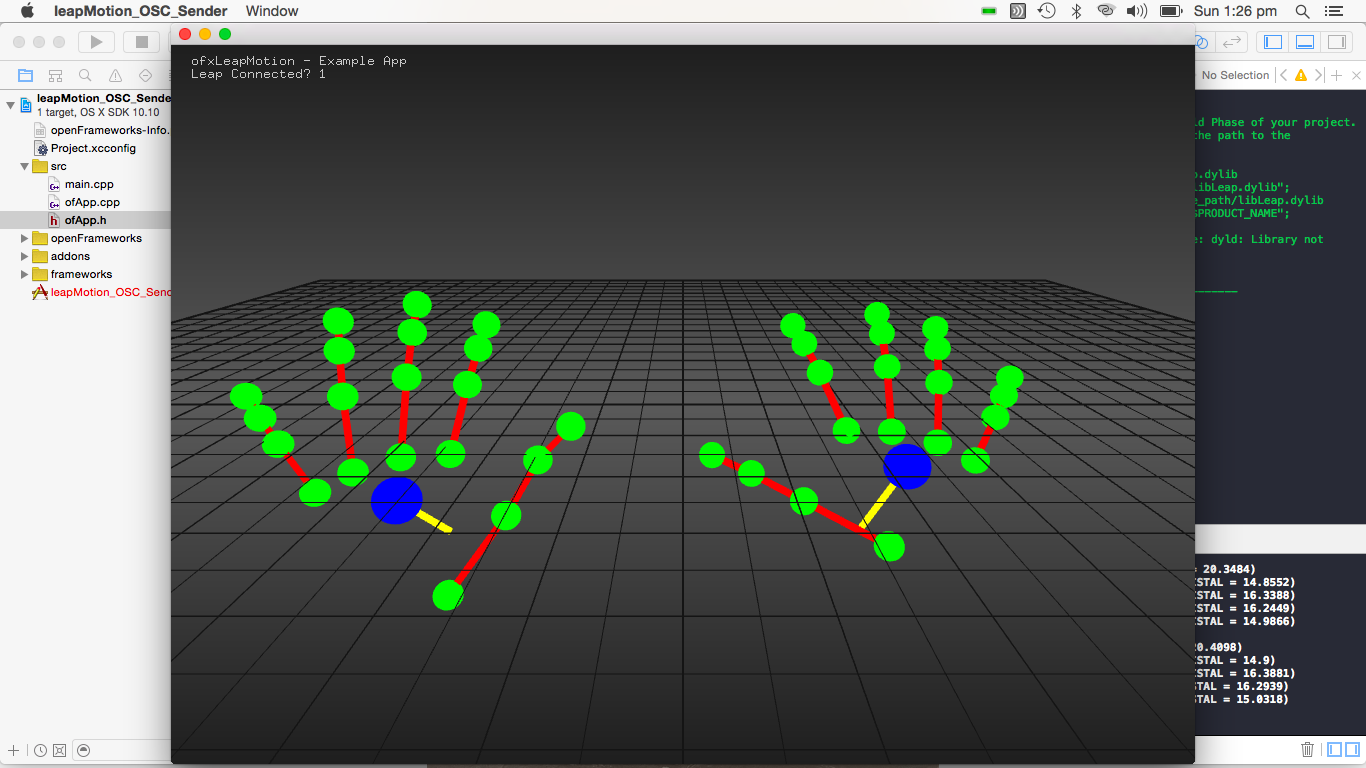Select the red leapMotion_OSC_Sender app product
This screenshot has height=768, width=1366.
(x=110, y=292)
